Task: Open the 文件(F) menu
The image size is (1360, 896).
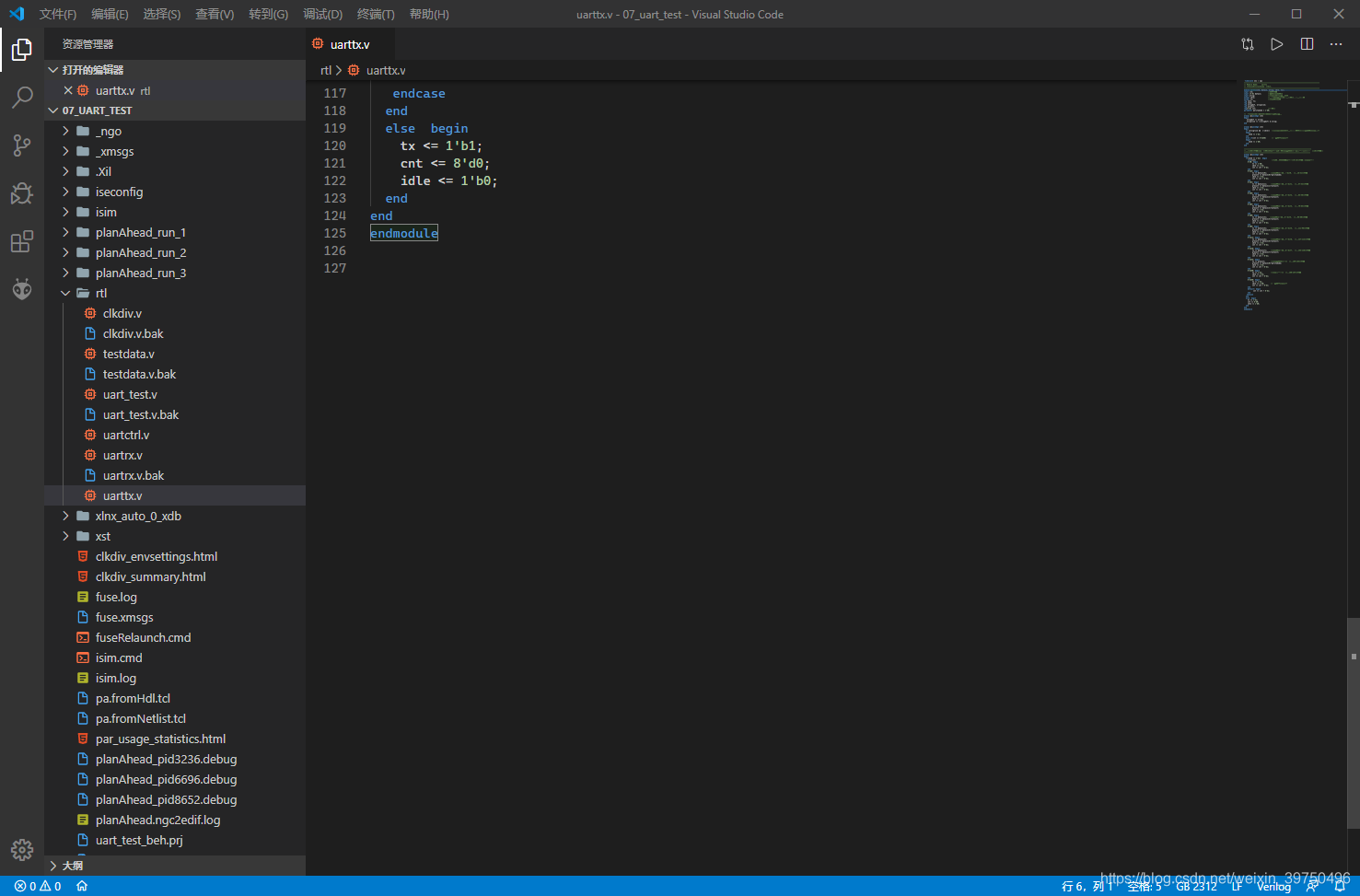Action: click(58, 14)
